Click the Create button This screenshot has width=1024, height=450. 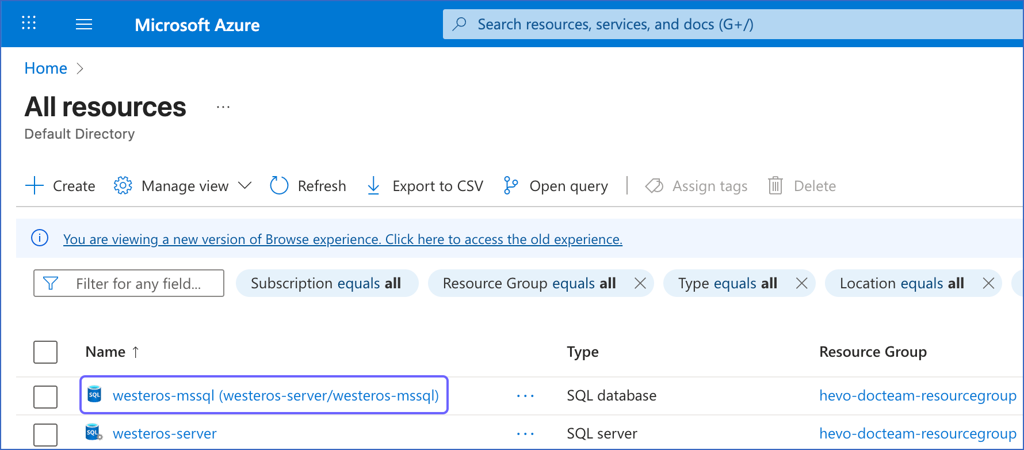point(59,186)
